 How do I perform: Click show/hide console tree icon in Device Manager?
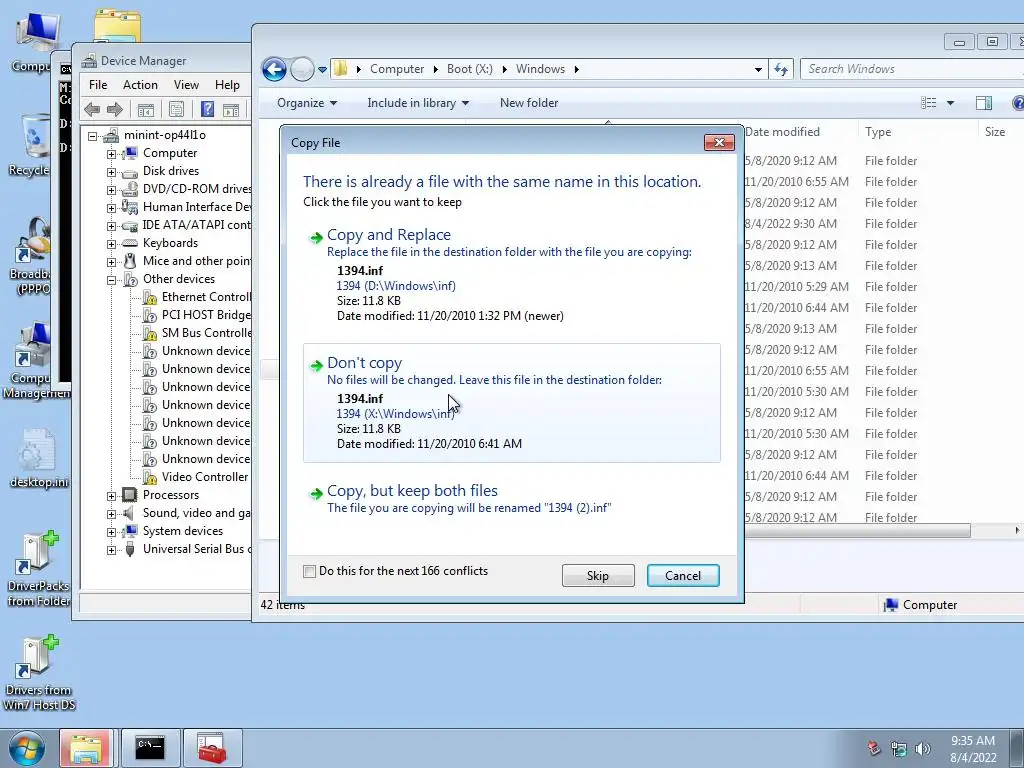pos(146,110)
